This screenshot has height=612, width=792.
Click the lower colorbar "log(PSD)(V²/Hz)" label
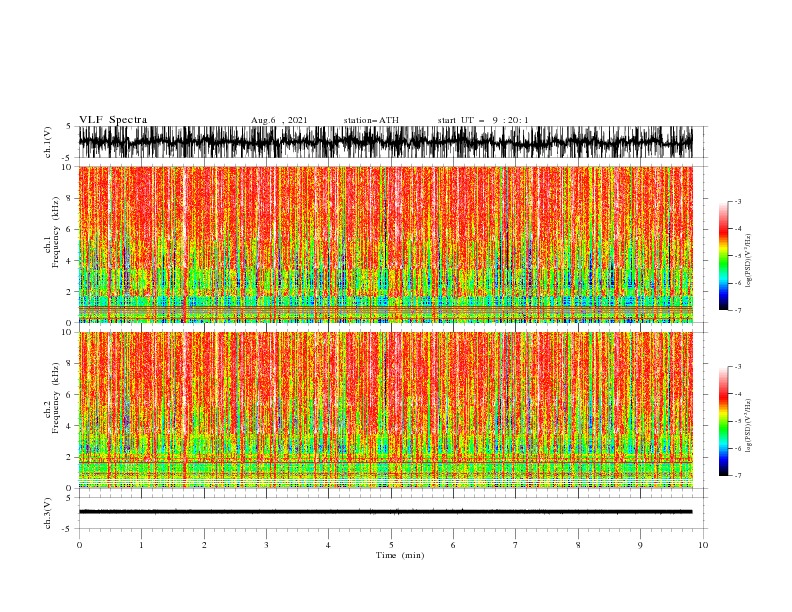749,425
